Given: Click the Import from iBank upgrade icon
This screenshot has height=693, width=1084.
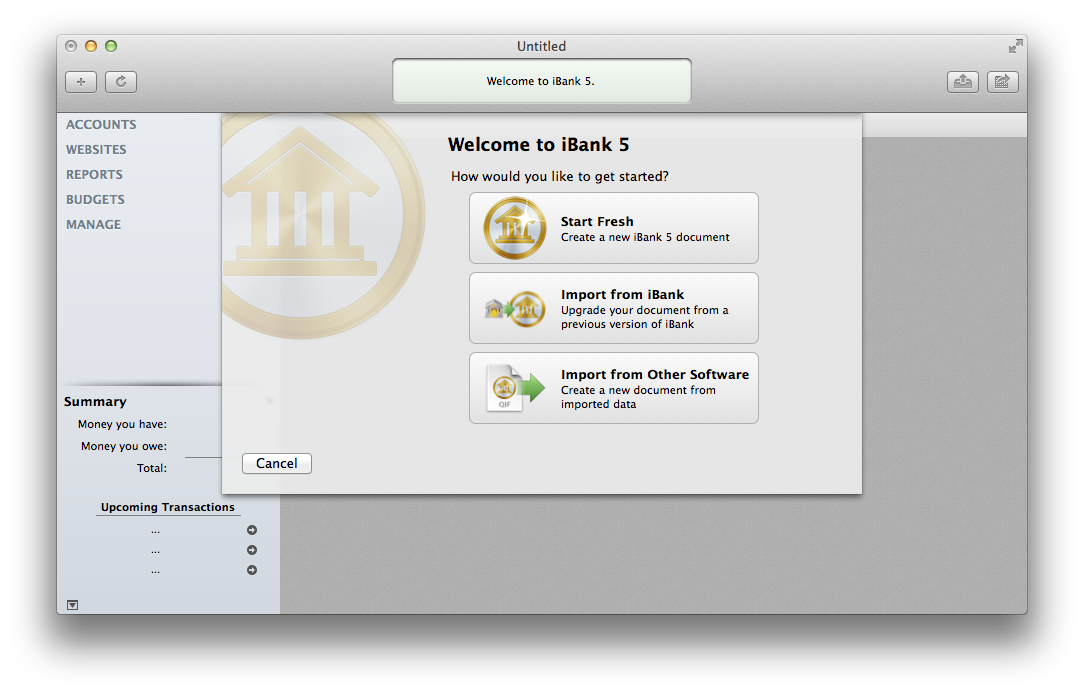Looking at the screenshot, I should pyautogui.click(x=515, y=308).
